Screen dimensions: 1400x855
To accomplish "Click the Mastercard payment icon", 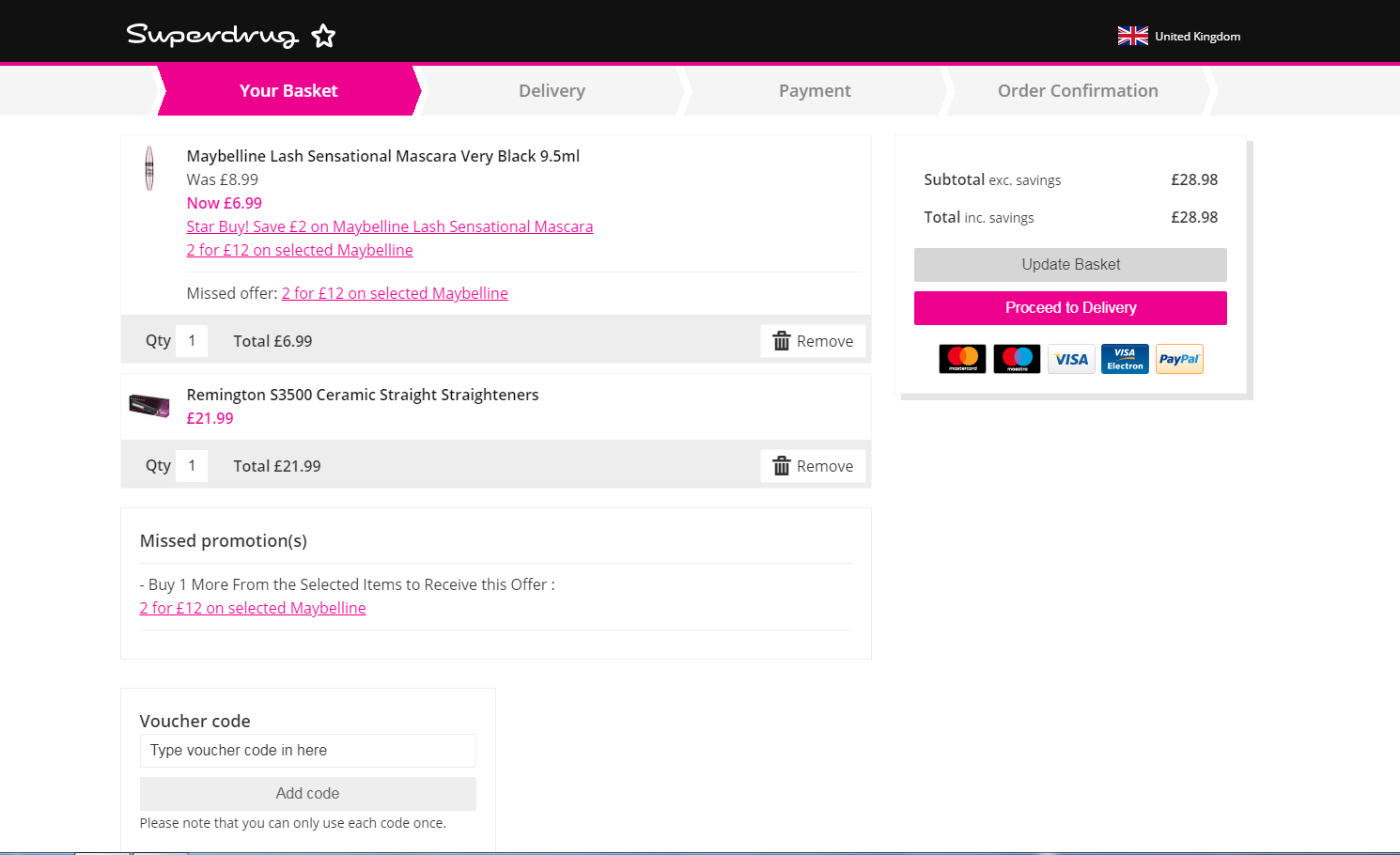I will tap(962, 359).
